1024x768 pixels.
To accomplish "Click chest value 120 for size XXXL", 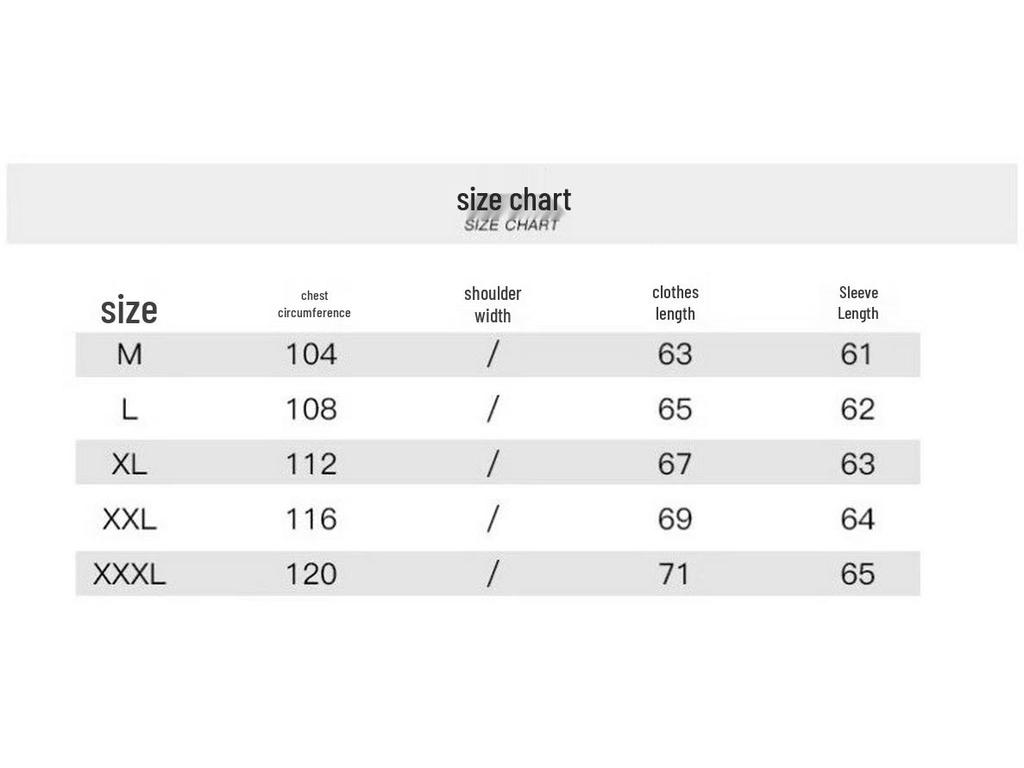I will click(x=312, y=574).
